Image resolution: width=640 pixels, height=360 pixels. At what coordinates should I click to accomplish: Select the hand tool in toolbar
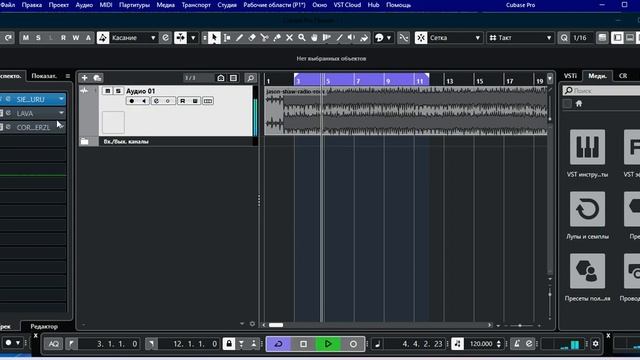click(x=314, y=38)
